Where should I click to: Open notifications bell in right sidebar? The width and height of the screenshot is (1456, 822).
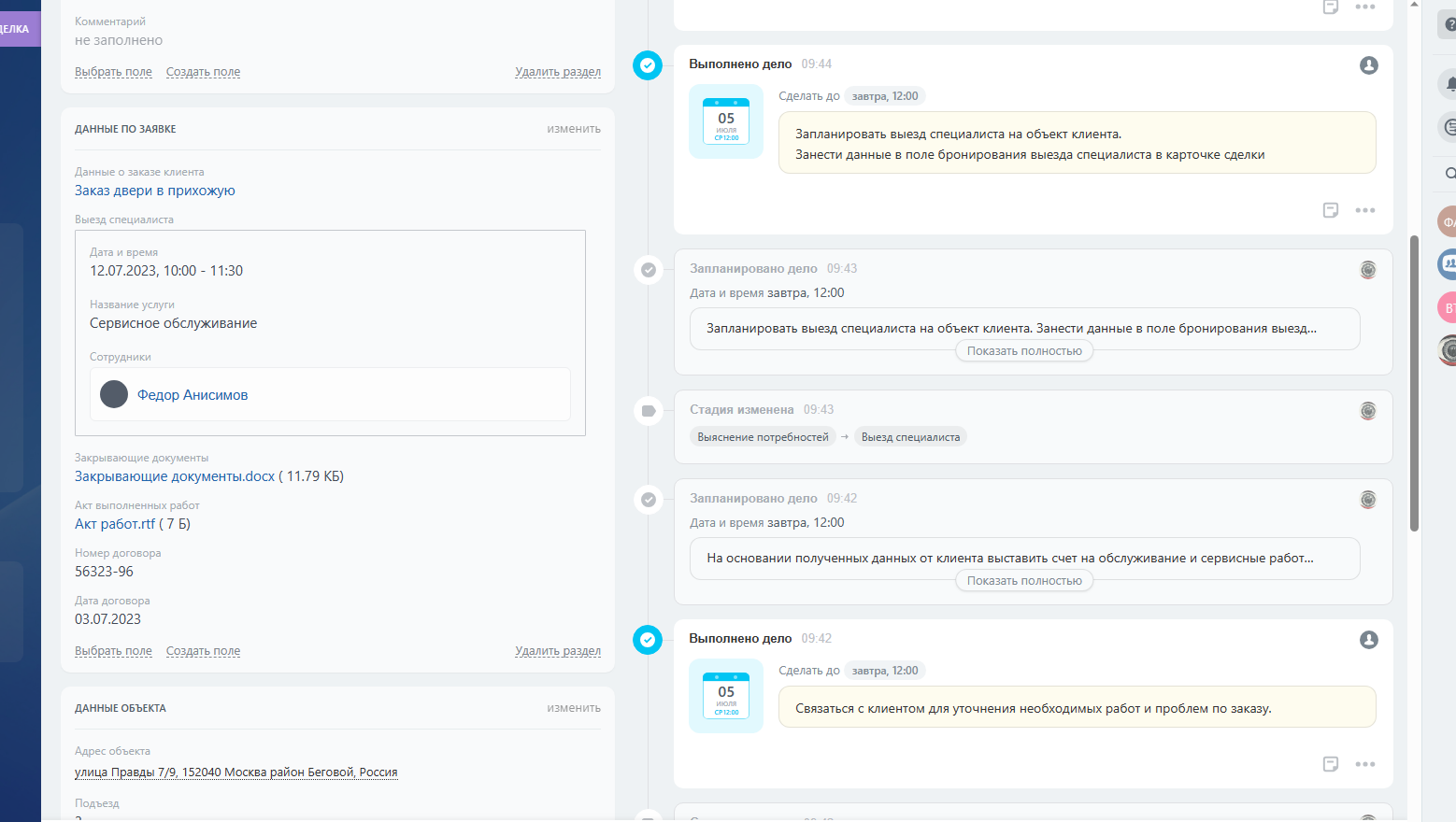click(1449, 84)
